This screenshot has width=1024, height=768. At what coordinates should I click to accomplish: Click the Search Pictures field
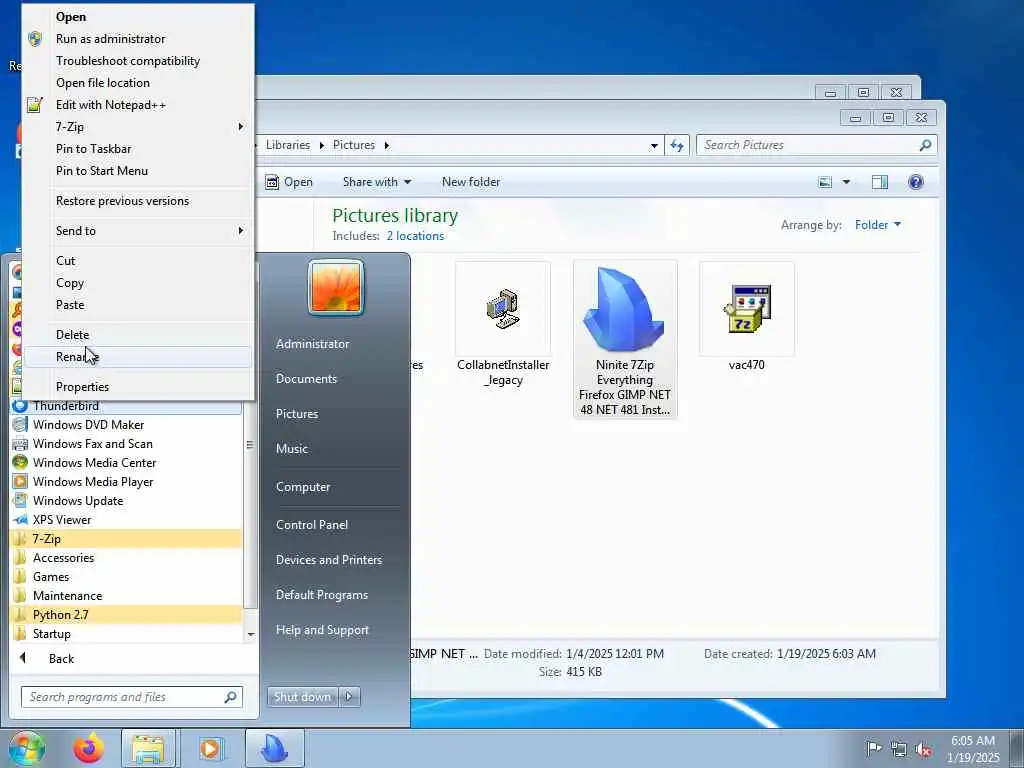[x=816, y=145]
